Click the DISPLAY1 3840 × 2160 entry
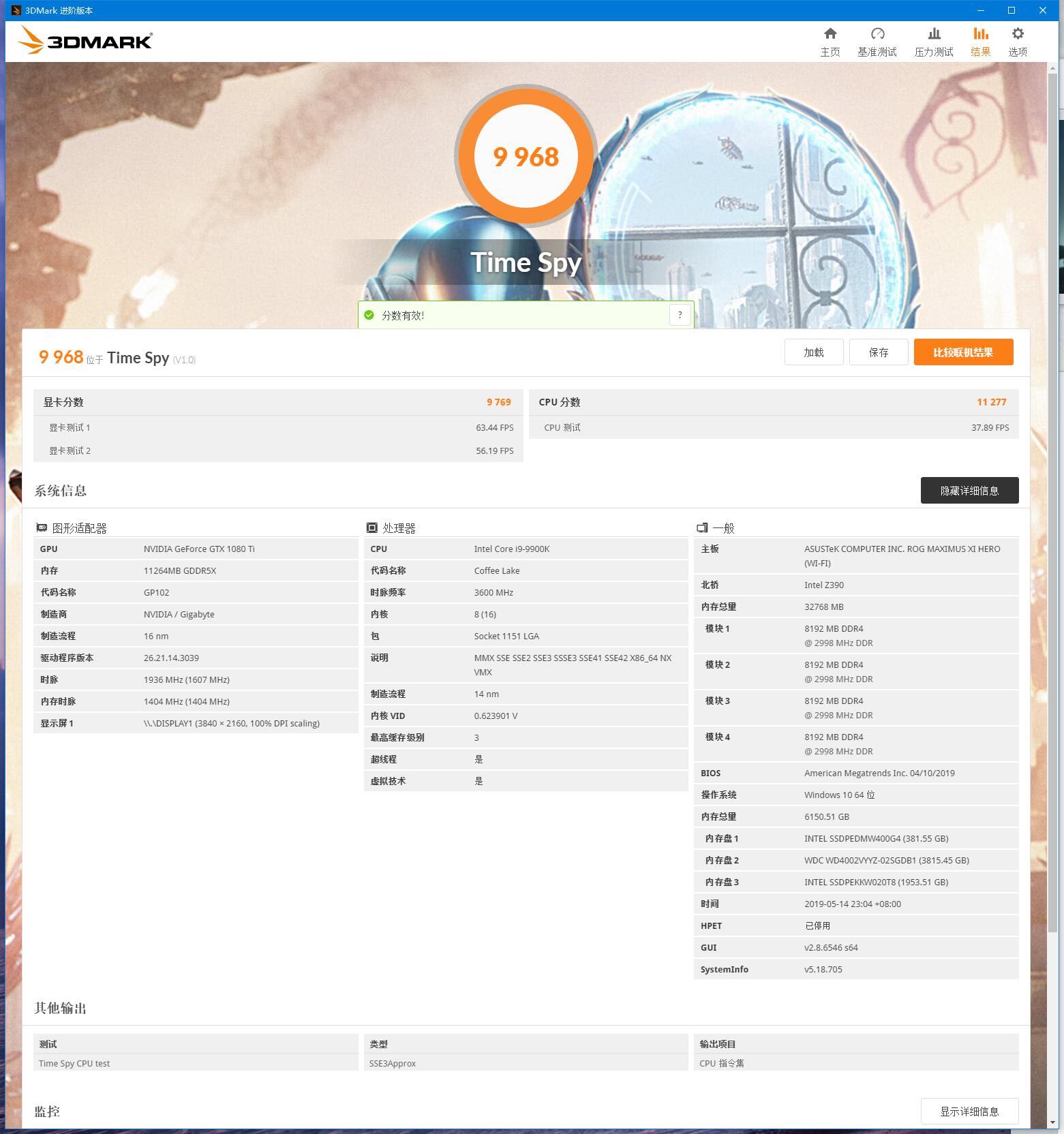The width and height of the screenshot is (1064, 1134). [231, 723]
